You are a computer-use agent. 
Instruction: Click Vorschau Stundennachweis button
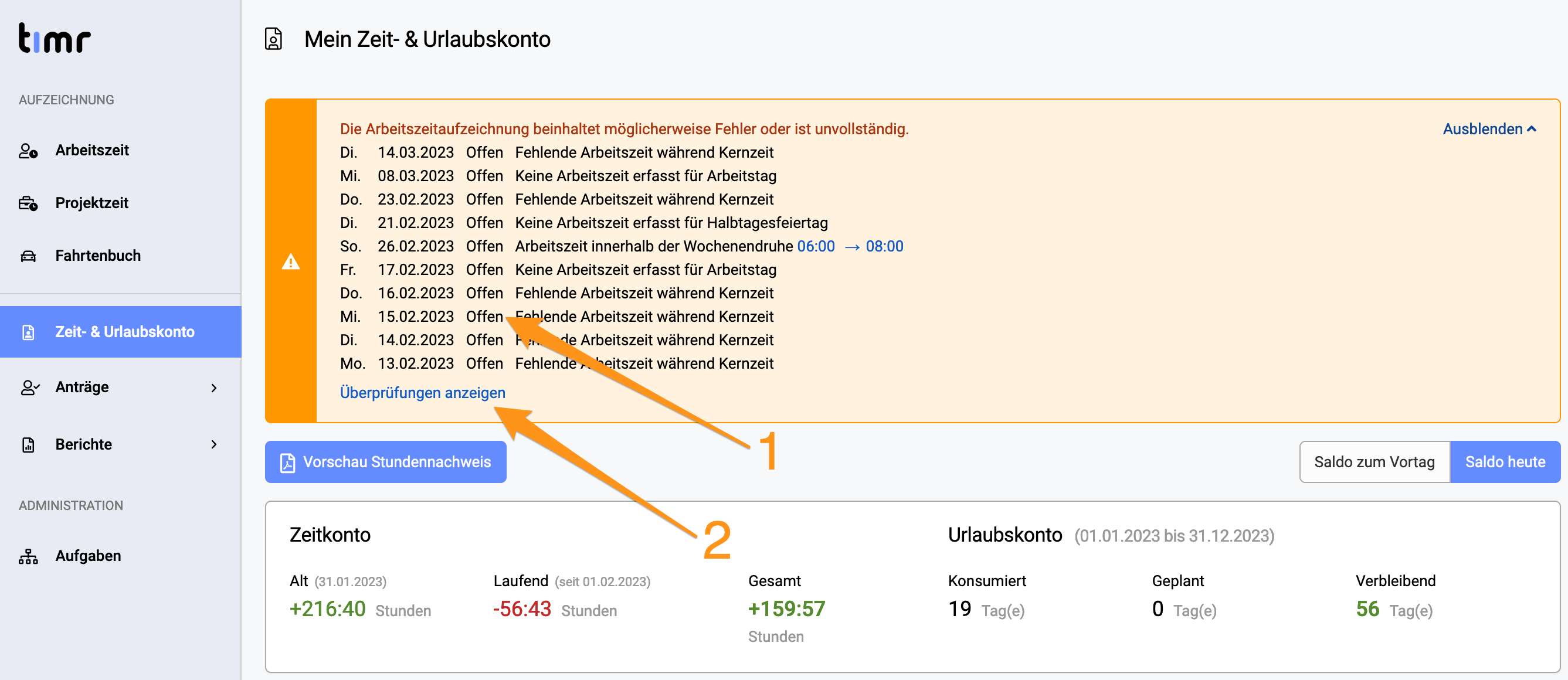(385, 462)
